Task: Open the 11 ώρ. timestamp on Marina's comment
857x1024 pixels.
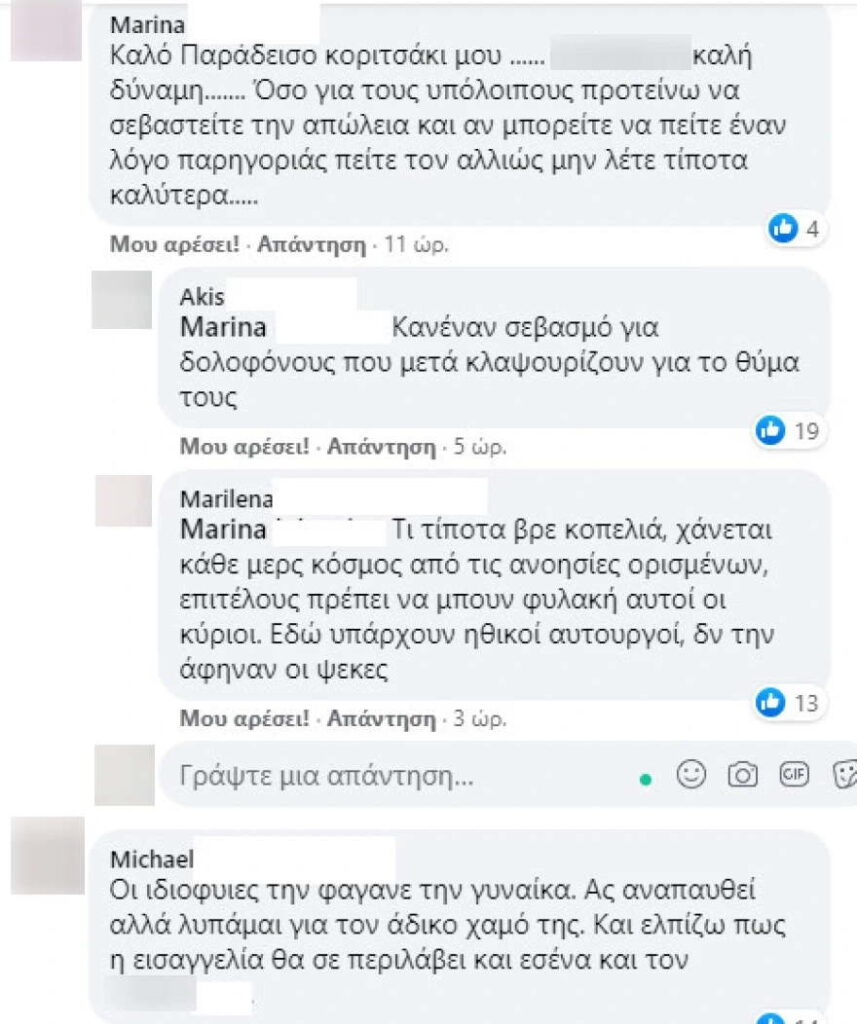Action: pos(417,244)
